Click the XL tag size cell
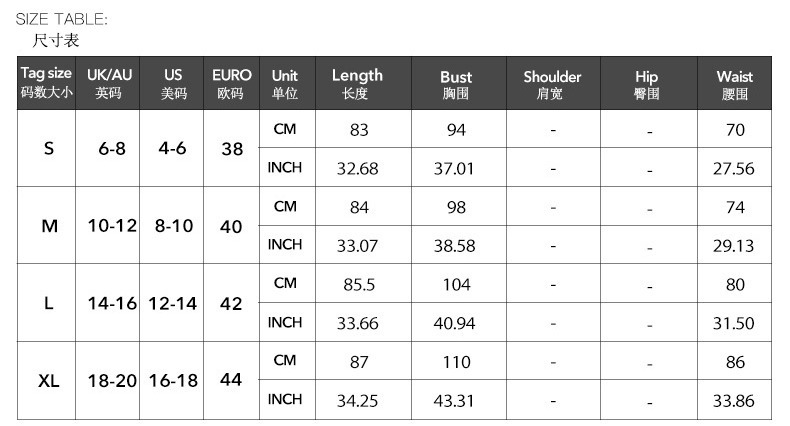Image resolution: width=790 pixels, height=426 pixels. pos(49,381)
